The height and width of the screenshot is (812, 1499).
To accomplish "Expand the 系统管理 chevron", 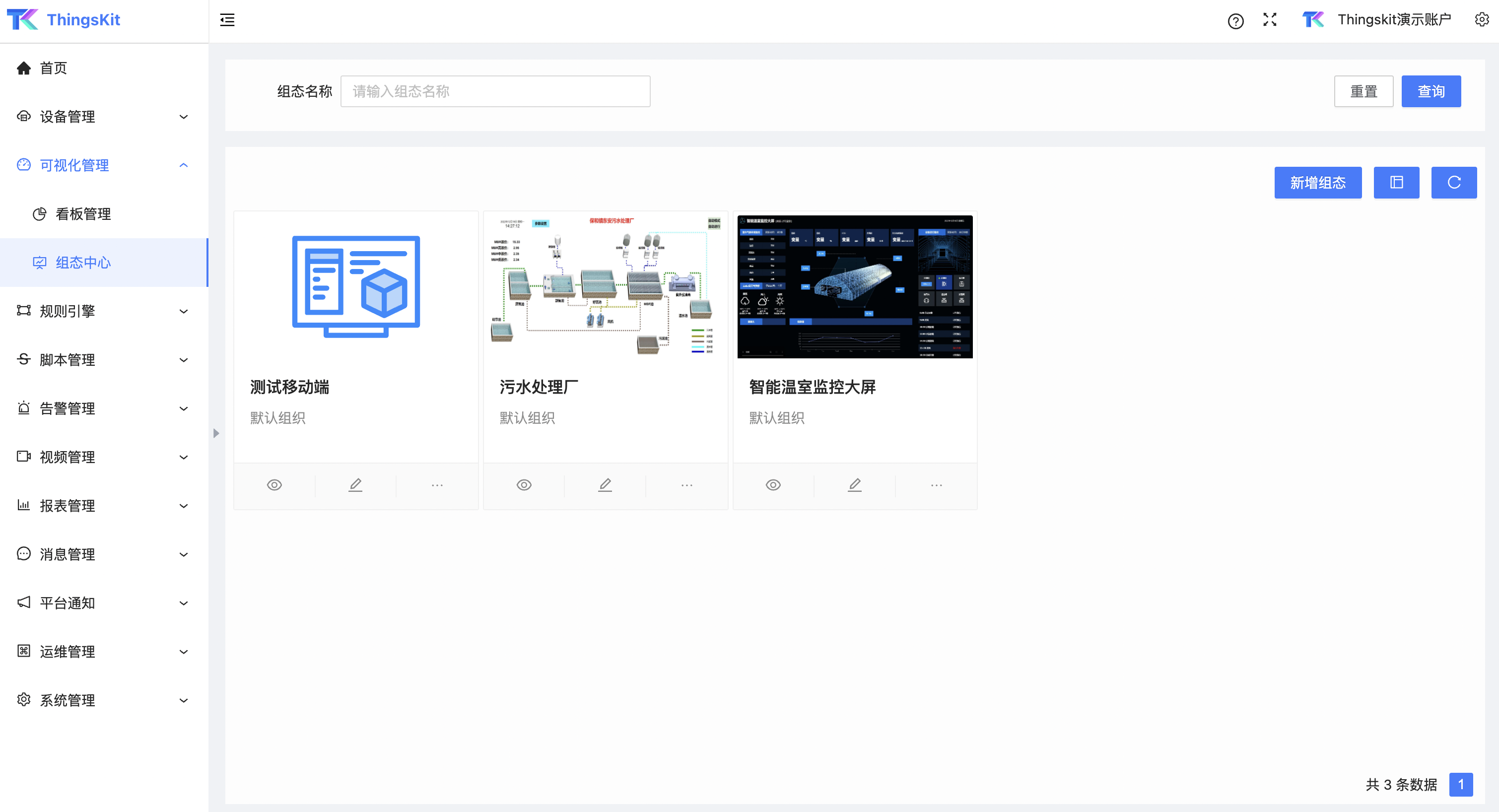I will [x=184, y=700].
